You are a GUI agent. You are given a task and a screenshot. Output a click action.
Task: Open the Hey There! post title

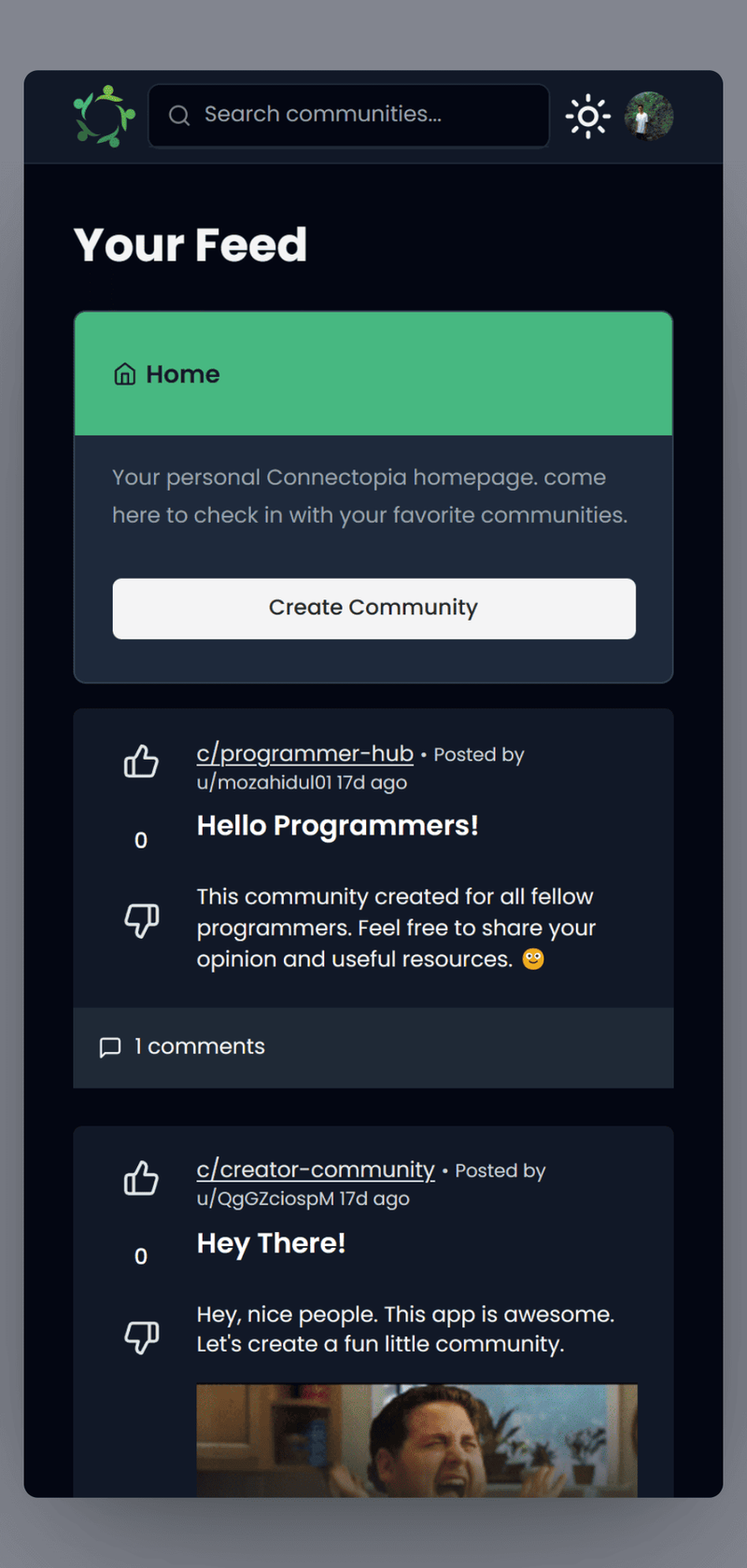click(271, 1243)
